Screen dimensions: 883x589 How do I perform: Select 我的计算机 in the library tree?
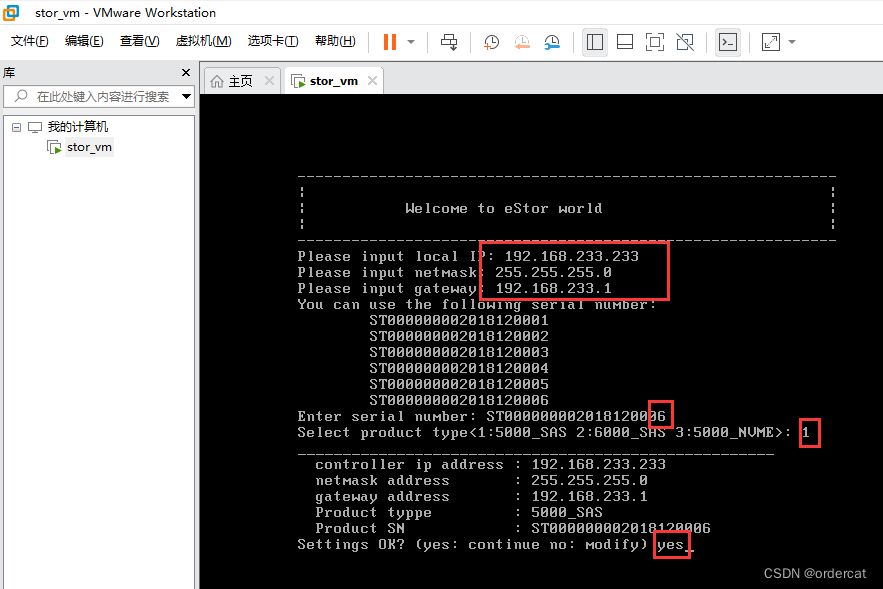click(78, 127)
